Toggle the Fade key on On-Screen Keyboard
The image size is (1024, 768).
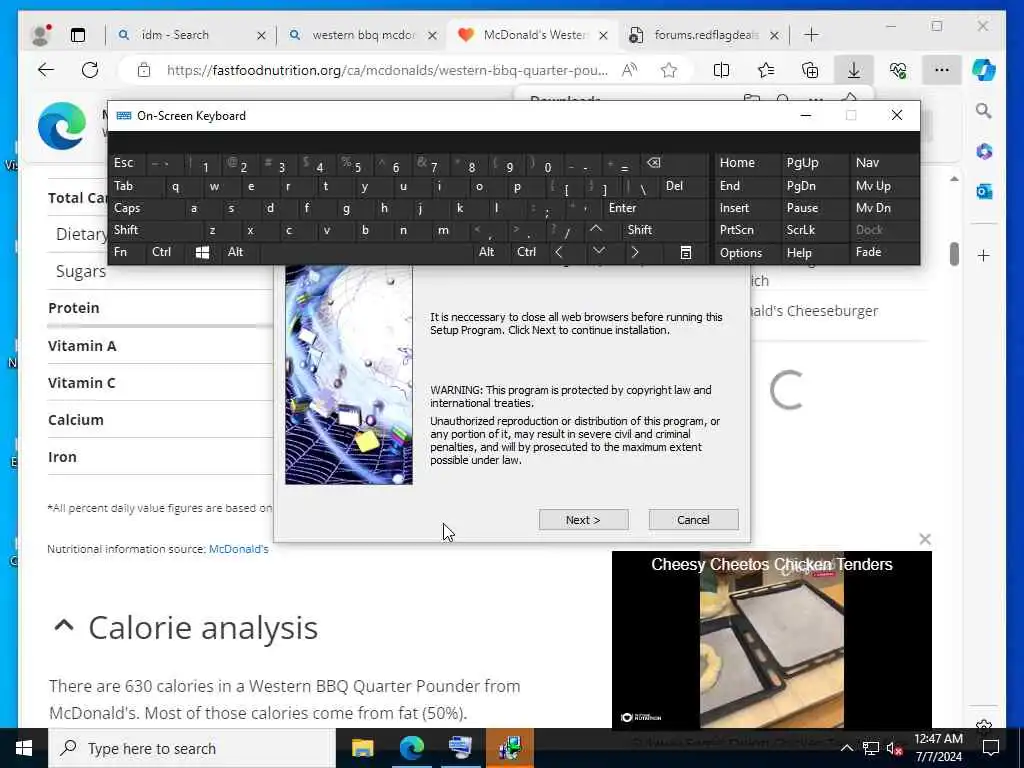[x=869, y=252]
